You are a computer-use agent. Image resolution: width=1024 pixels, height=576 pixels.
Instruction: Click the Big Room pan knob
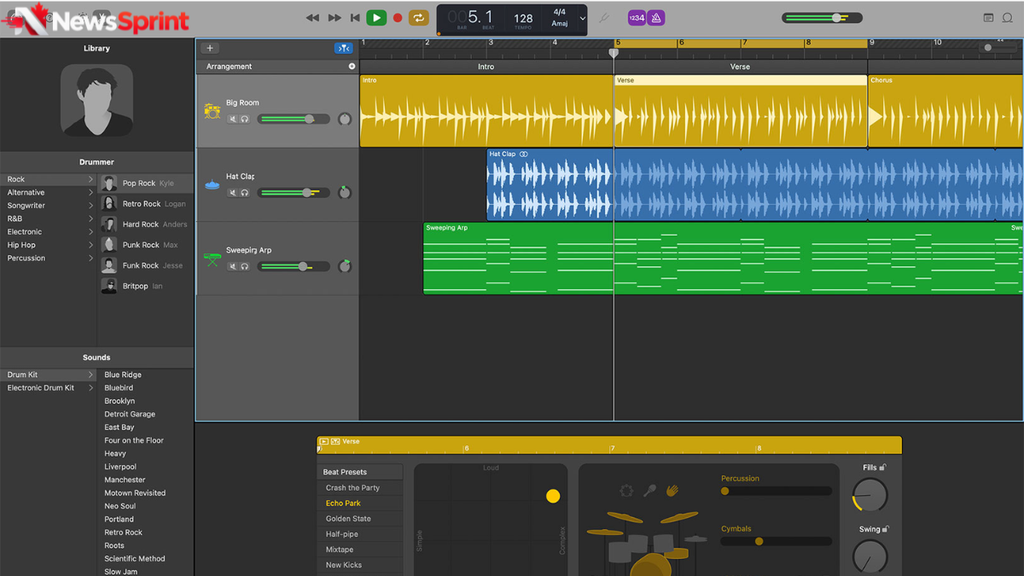pos(344,119)
